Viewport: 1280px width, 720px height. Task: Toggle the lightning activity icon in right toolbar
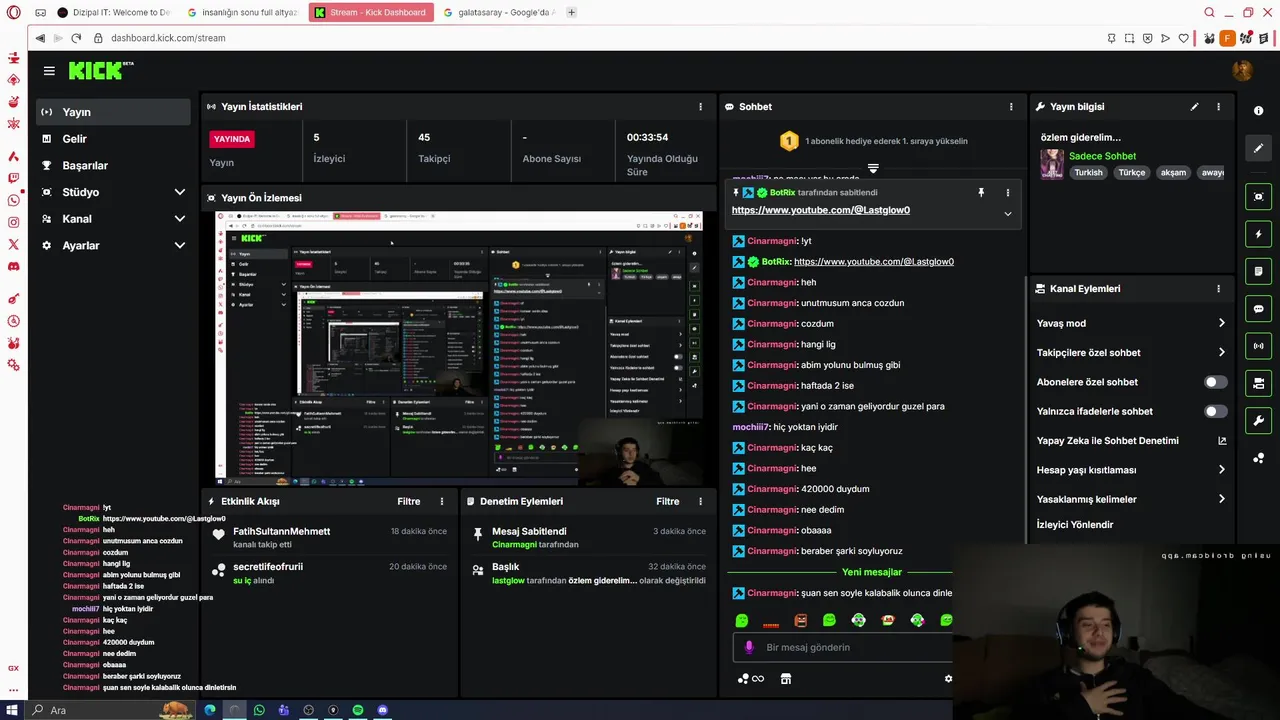click(x=1258, y=234)
